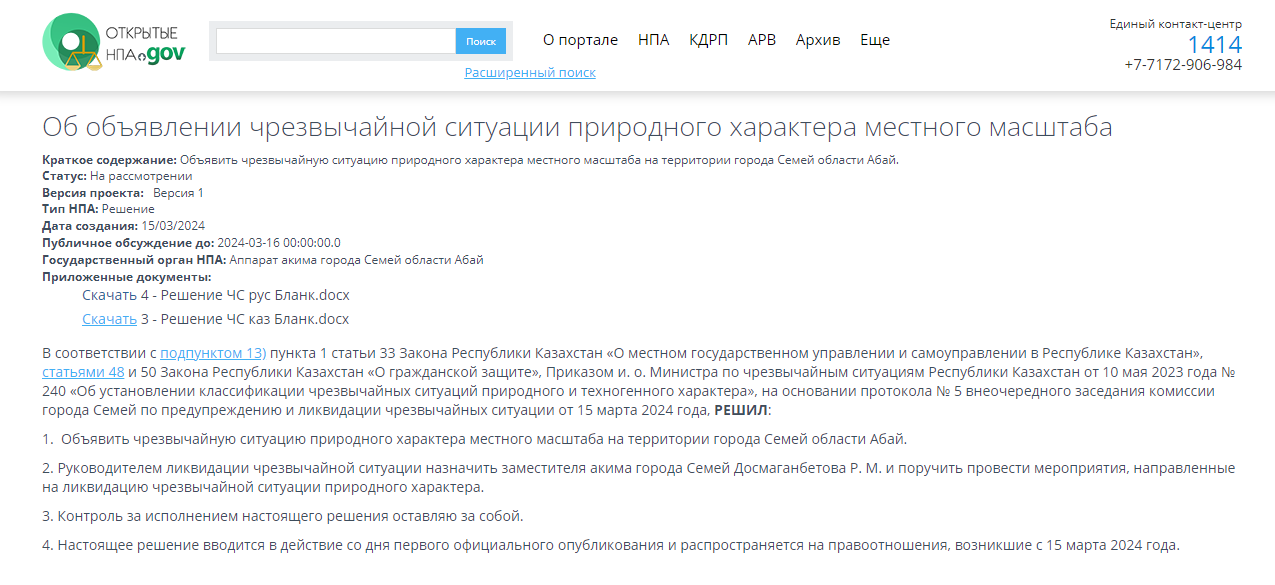The height and width of the screenshot is (585, 1275).
Task: Navigate to the Архив section
Action: 817,40
